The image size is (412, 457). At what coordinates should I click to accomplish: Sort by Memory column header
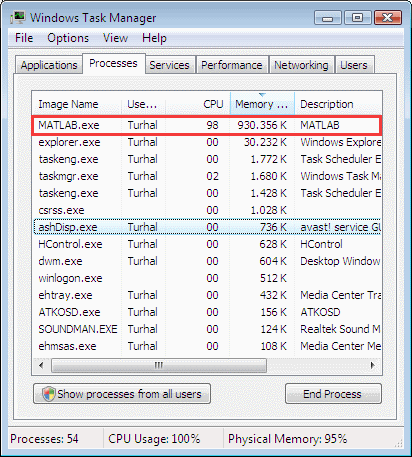[x=262, y=104]
